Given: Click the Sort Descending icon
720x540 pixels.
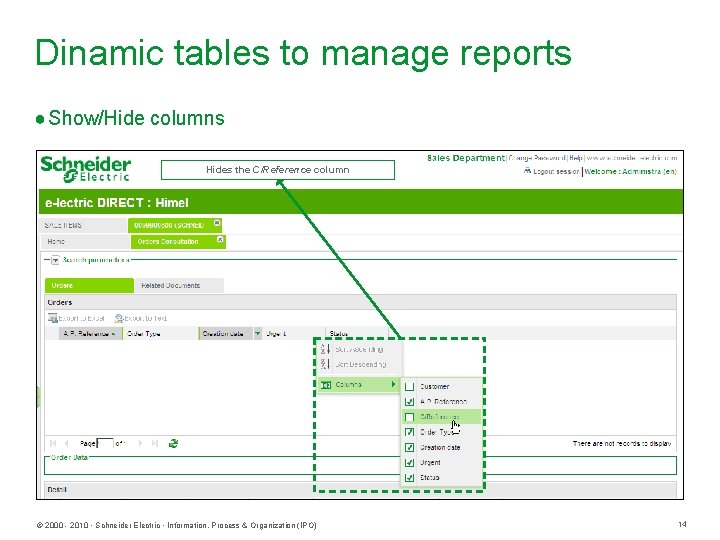Looking at the screenshot, I should (325, 365).
